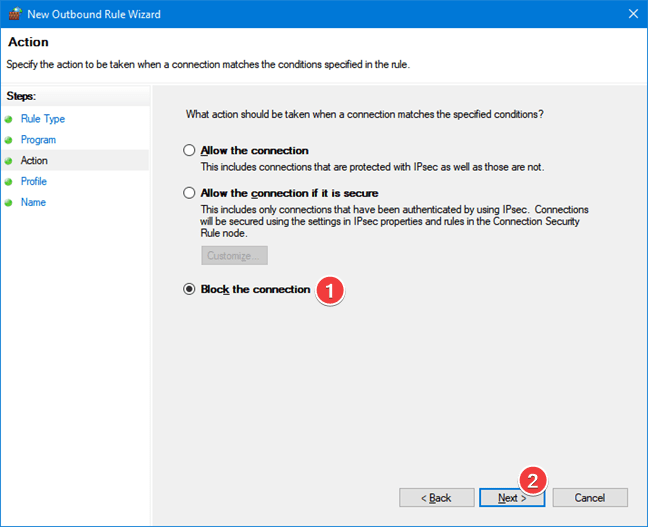Click the 'Specify the action to be taken' description
The height and width of the screenshot is (527, 648).
point(208,64)
